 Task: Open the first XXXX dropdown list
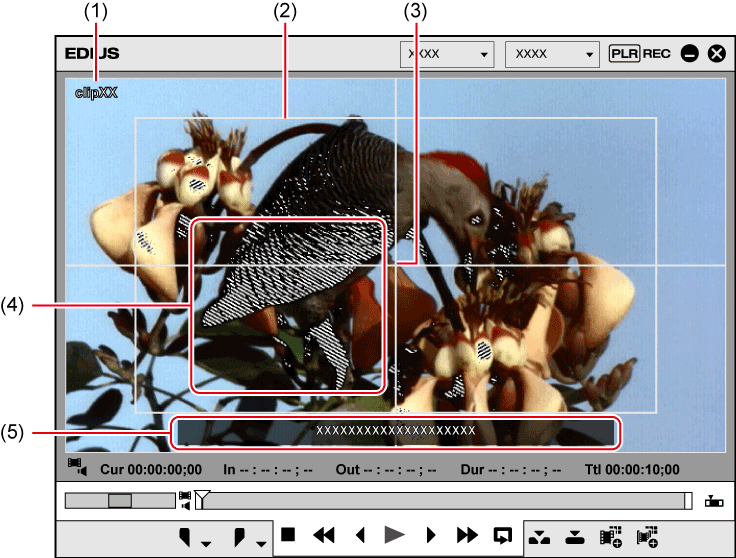[x=447, y=53]
